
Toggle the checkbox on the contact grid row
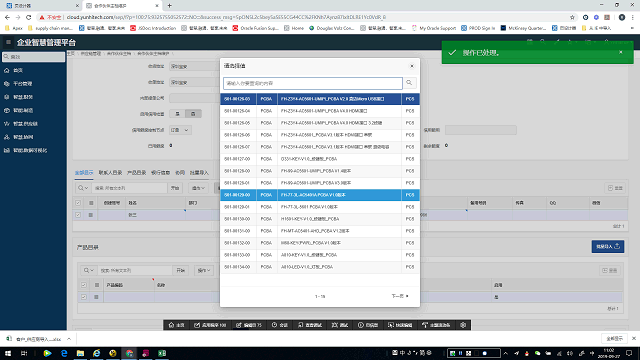pyautogui.click(x=78, y=215)
